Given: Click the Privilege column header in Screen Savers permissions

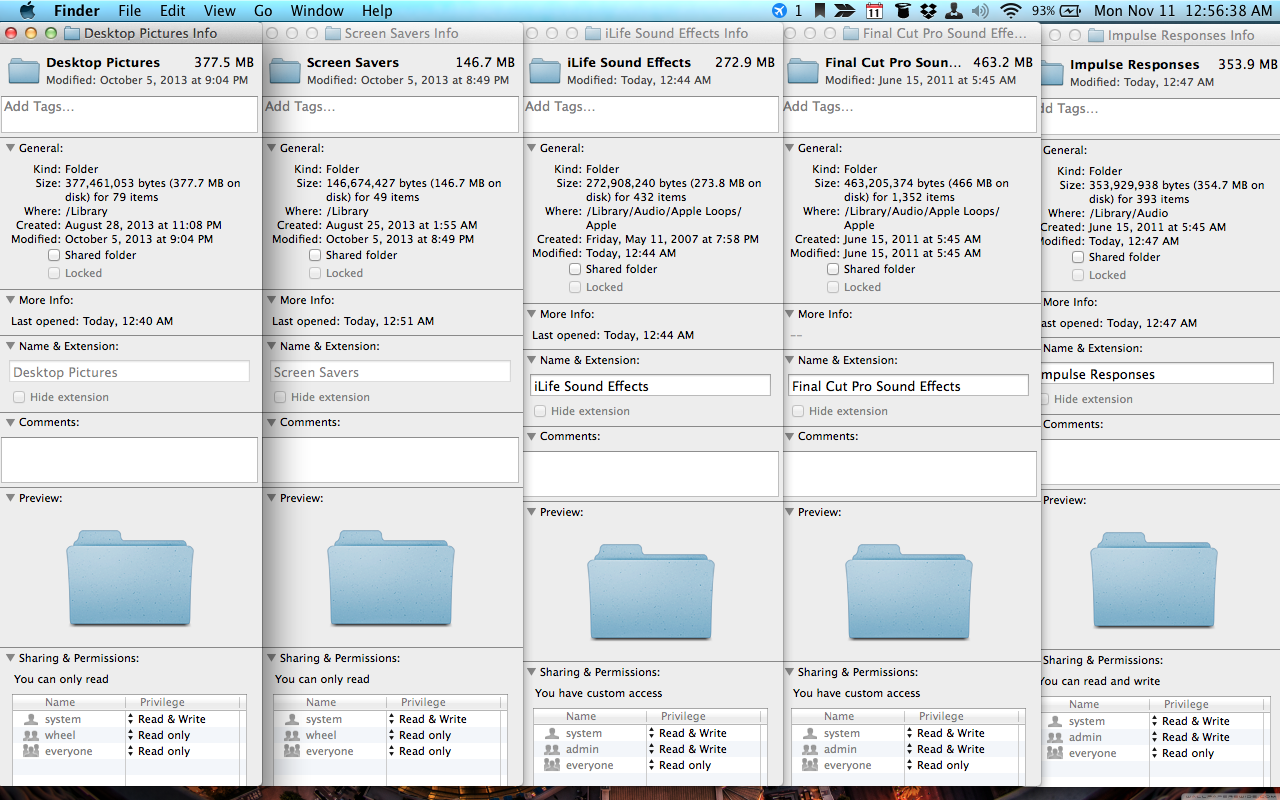Looking at the screenshot, I should (447, 703).
